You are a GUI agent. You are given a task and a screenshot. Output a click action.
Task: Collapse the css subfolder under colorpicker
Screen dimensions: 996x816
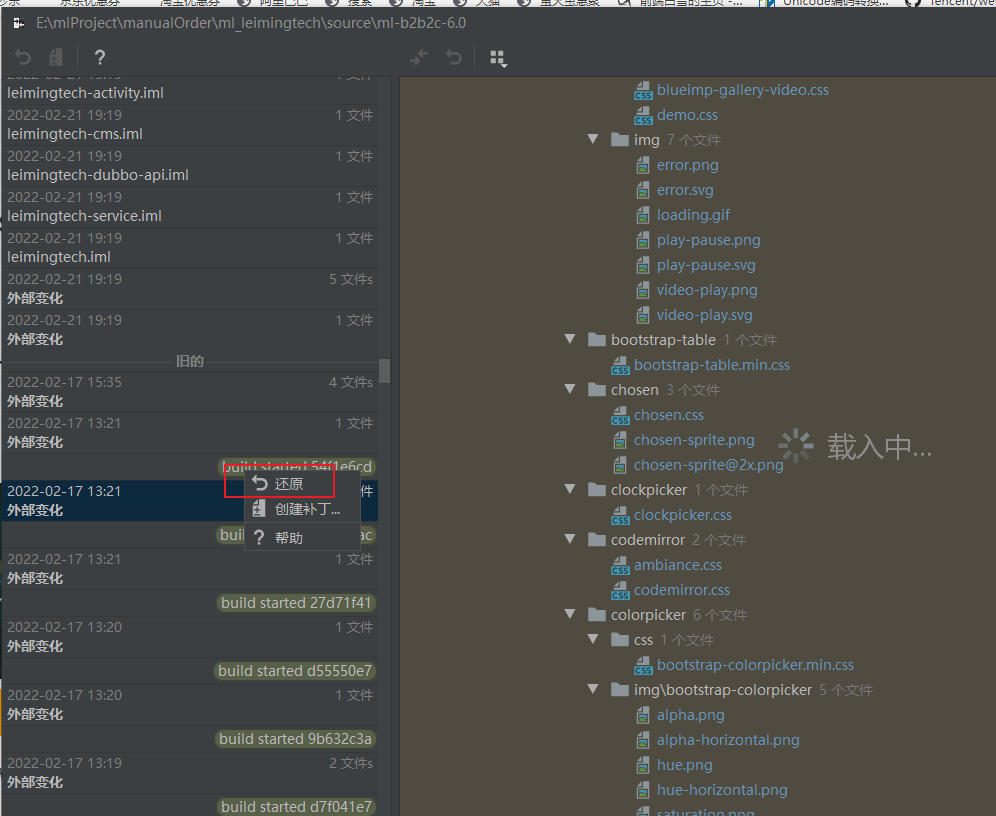[593, 639]
